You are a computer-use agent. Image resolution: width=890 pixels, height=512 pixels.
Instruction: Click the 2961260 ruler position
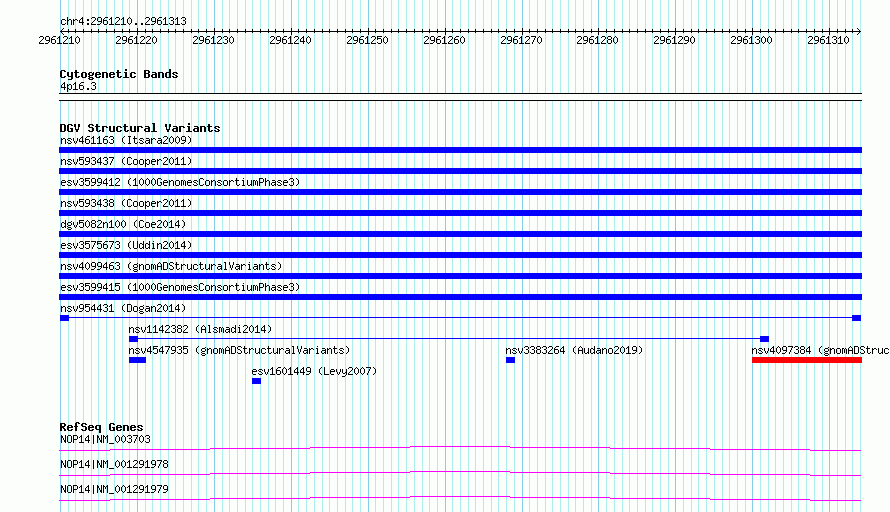coord(444,40)
